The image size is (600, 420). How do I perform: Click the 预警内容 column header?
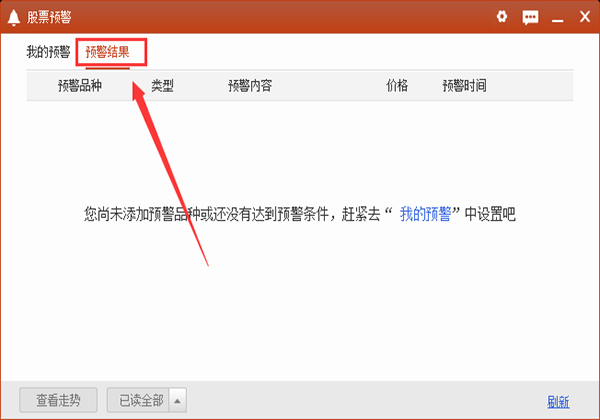coord(250,85)
